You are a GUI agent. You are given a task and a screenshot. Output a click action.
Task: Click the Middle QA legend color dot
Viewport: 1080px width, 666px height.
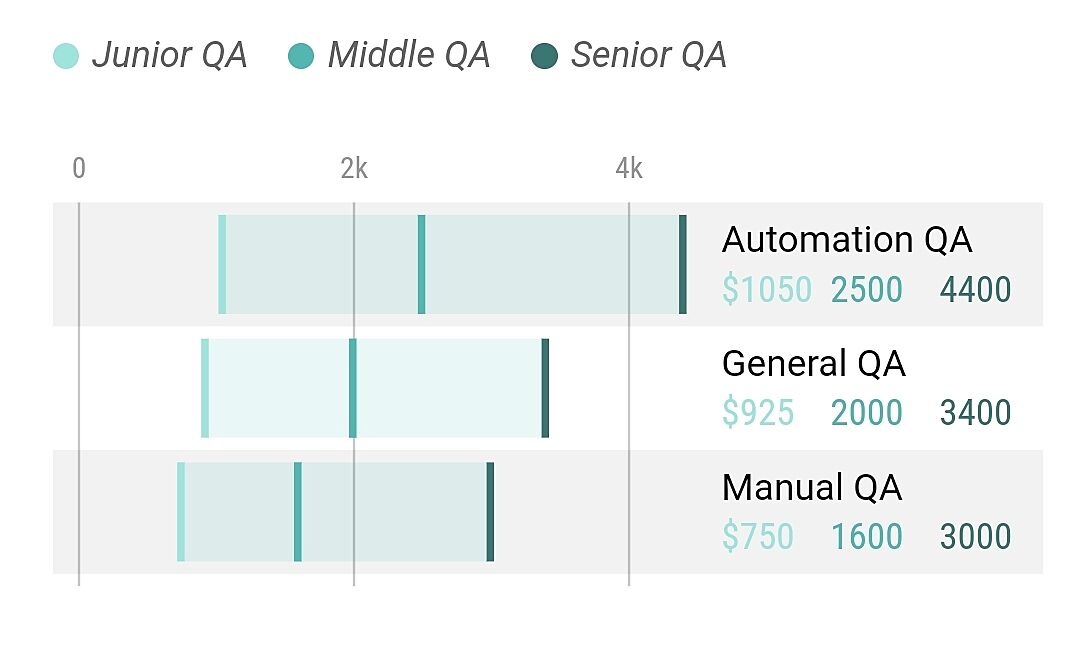300,56
